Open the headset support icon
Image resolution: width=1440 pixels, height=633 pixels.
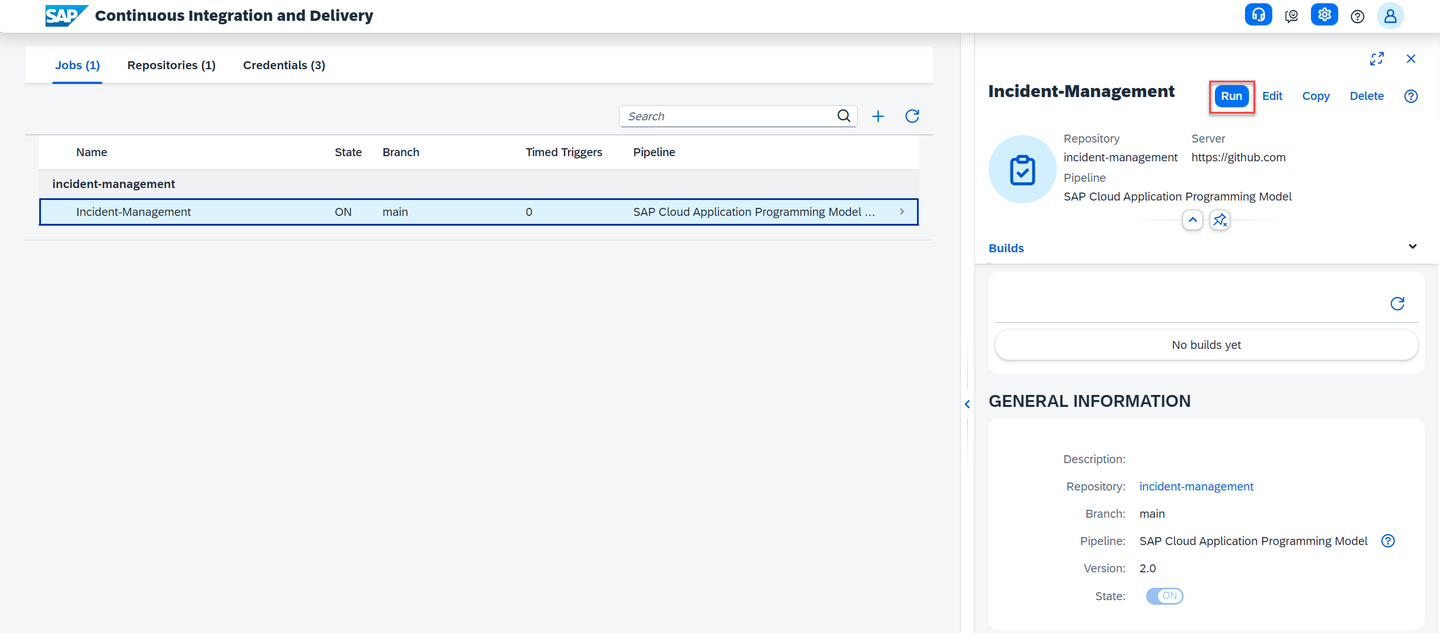(x=1258, y=15)
